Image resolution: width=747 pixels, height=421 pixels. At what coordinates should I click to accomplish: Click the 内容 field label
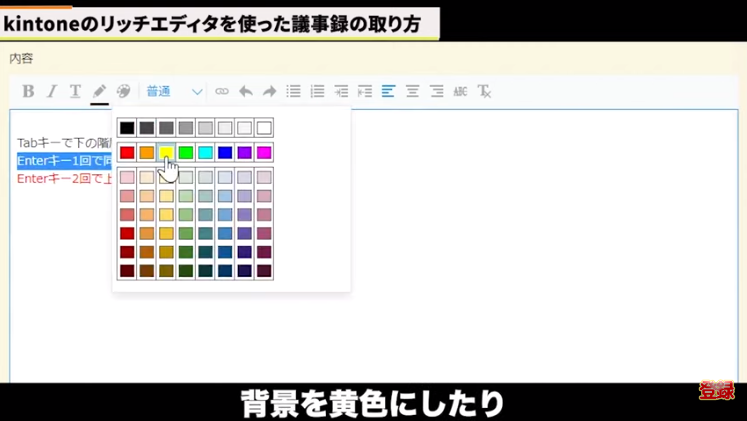point(21,59)
